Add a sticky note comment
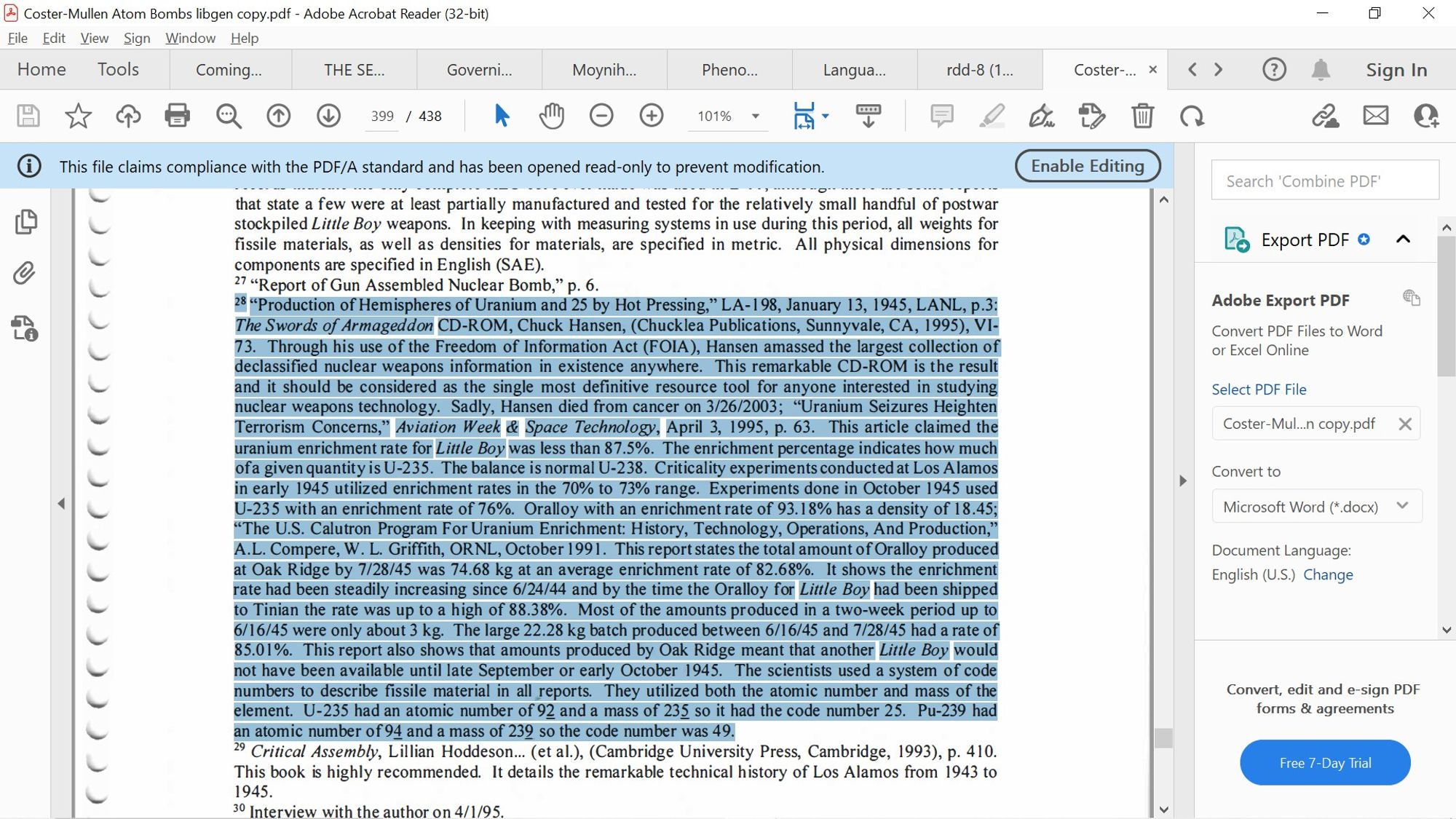The image size is (1456, 819). (x=942, y=116)
